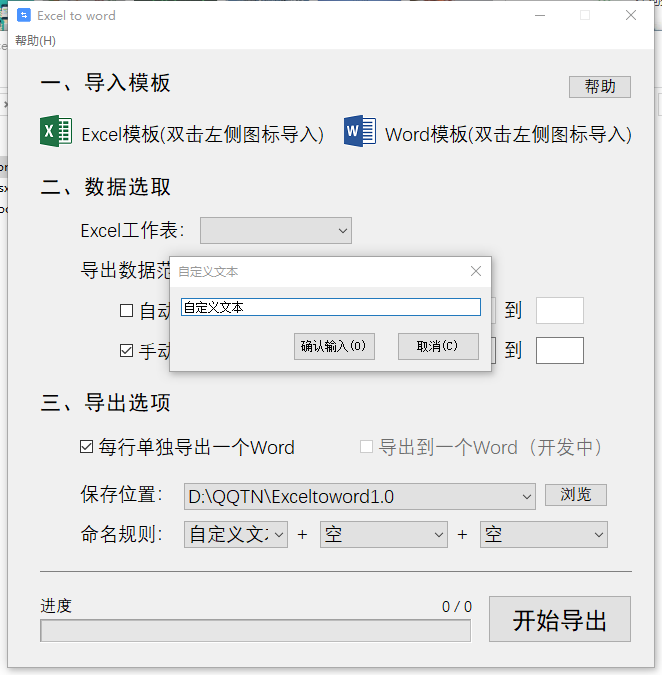Screen dimensions: 662x675
Task: Click the Excel template import icon
Action: [x=56, y=131]
